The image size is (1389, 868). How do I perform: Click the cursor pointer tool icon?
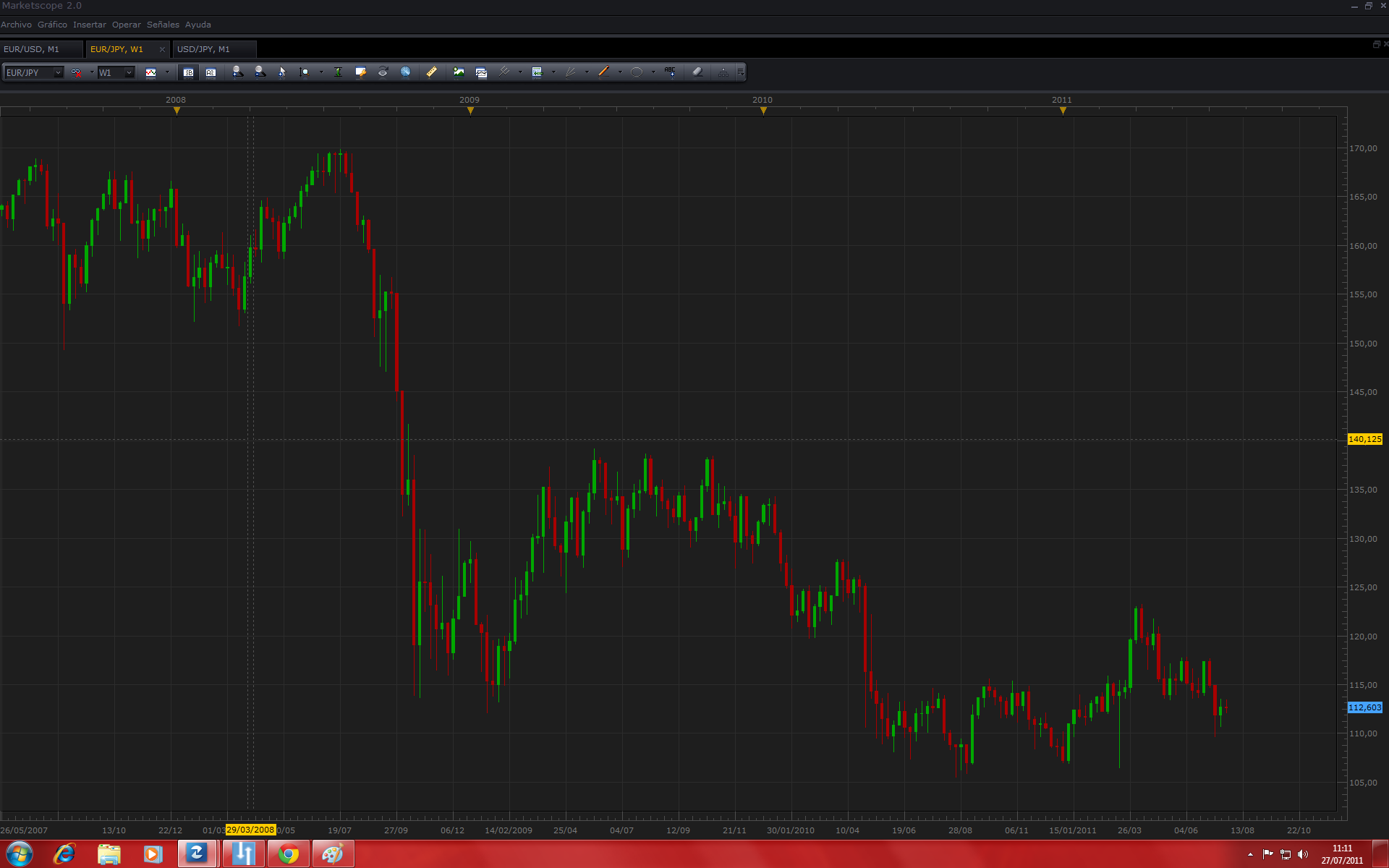pyautogui.click(x=282, y=72)
